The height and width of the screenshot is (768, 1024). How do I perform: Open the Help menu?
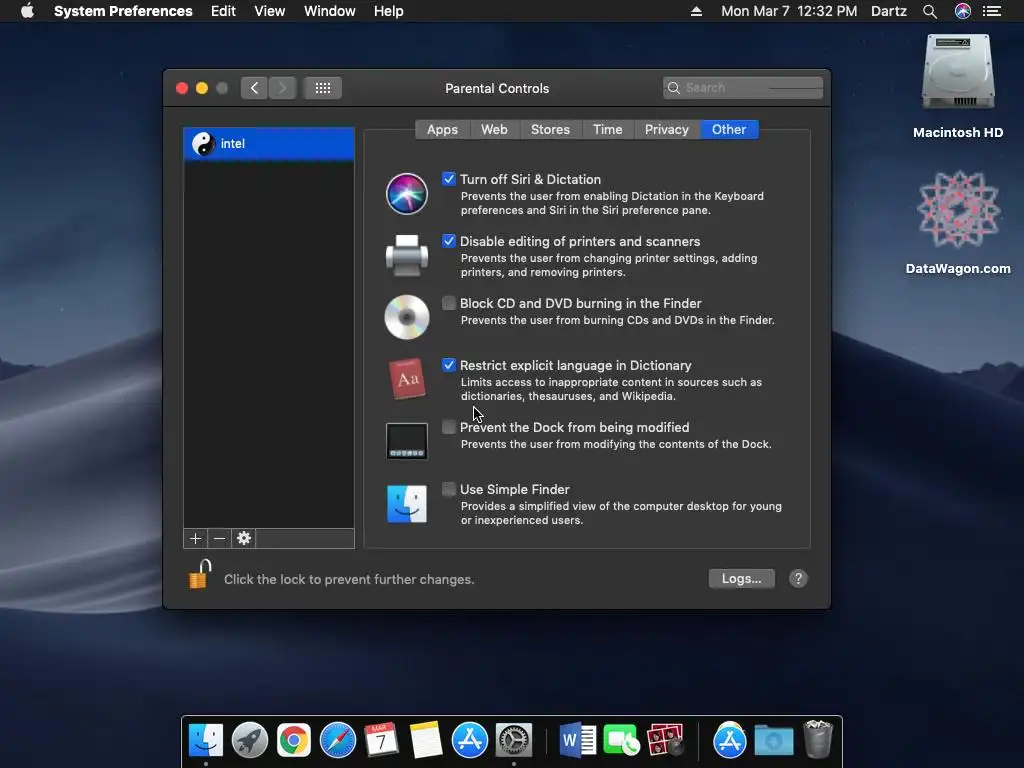tap(389, 11)
